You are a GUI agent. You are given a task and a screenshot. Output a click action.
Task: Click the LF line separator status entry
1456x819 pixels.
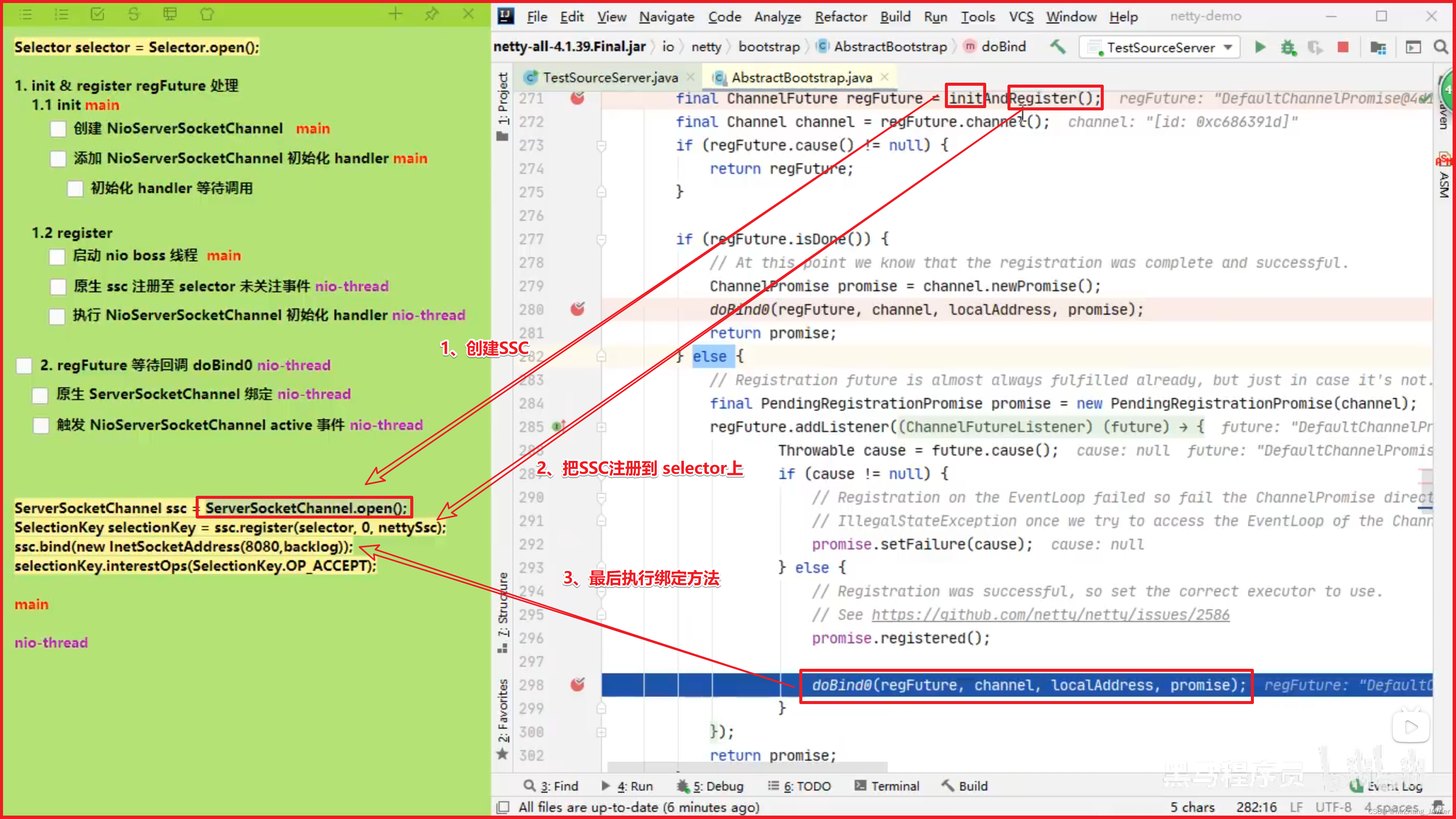1296,807
